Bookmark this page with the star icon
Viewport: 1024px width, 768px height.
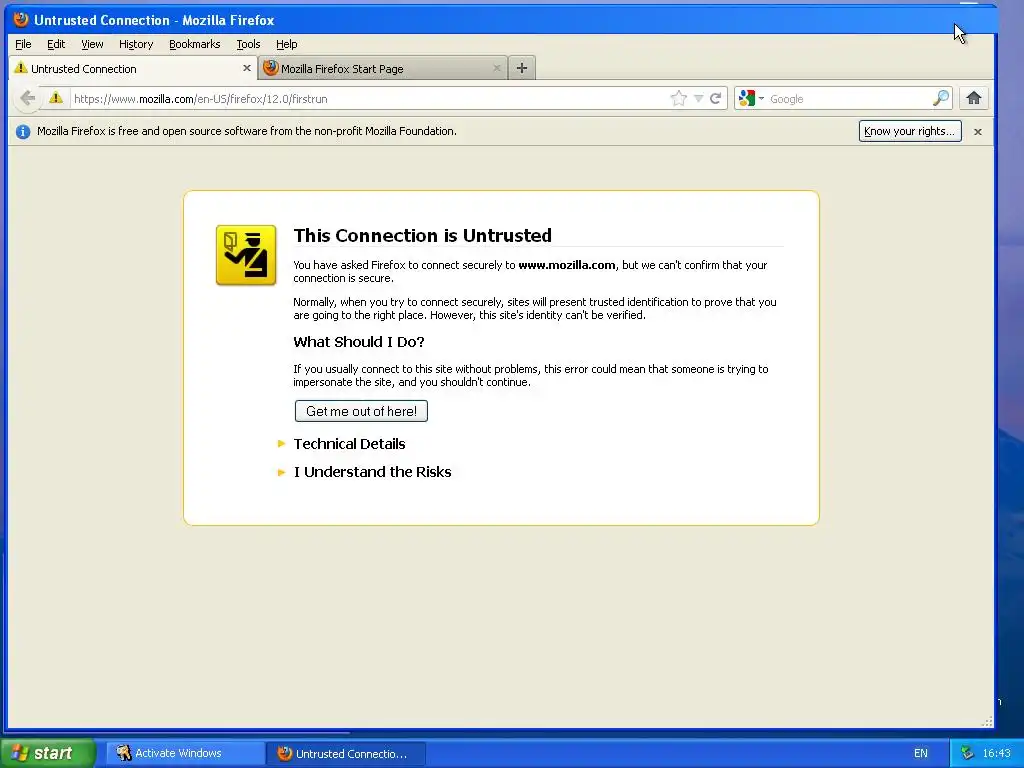pyautogui.click(x=679, y=99)
